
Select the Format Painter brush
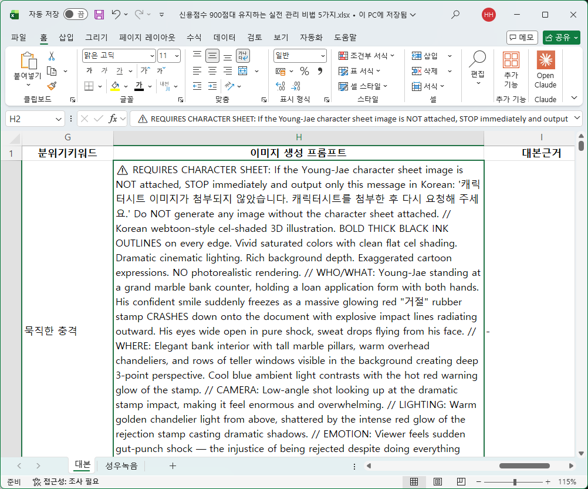(x=52, y=86)
